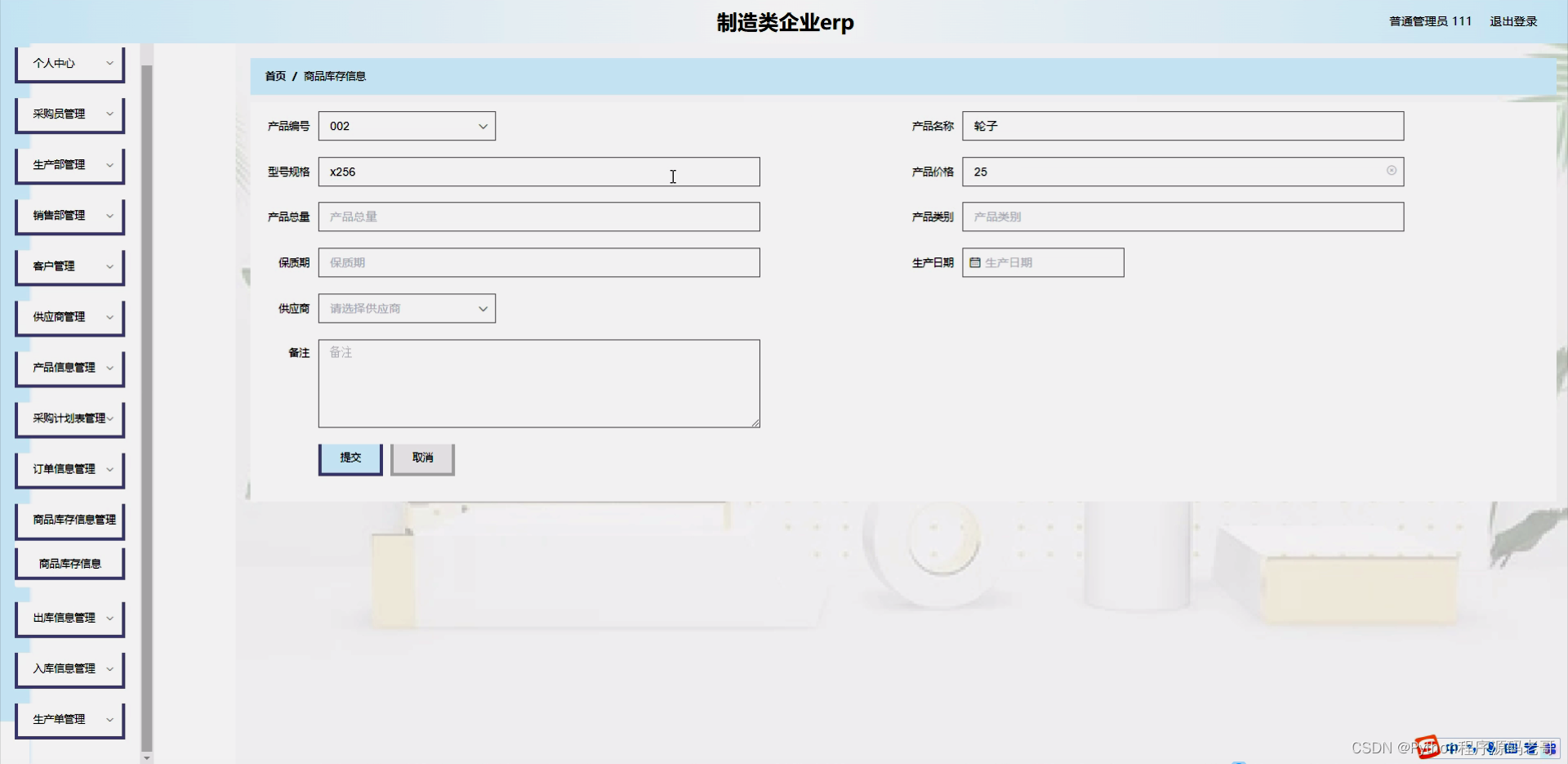
Task: Open the 商品库存信息管理 sidebar section
Action: [69, 521]
